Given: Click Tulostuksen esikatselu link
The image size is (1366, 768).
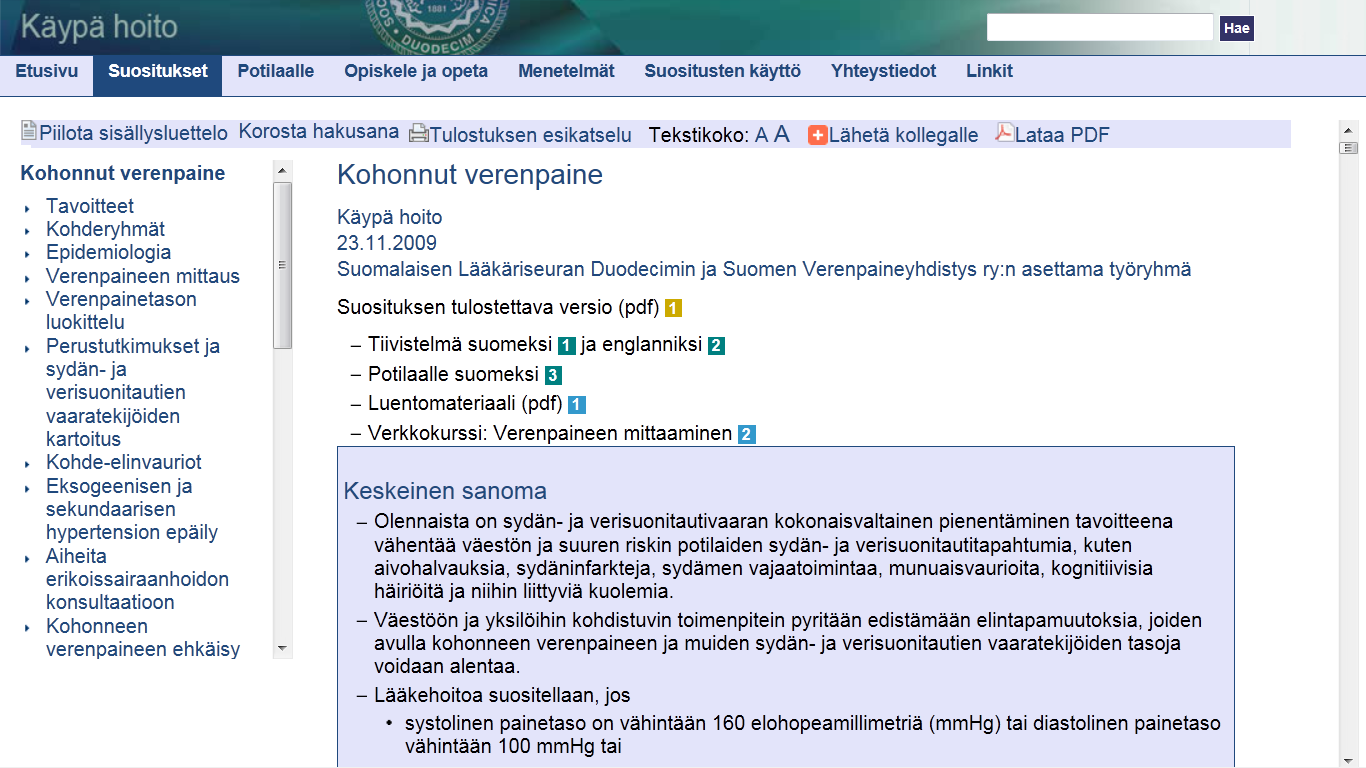Looking at the screenshot, I should [x=531, y=135].
